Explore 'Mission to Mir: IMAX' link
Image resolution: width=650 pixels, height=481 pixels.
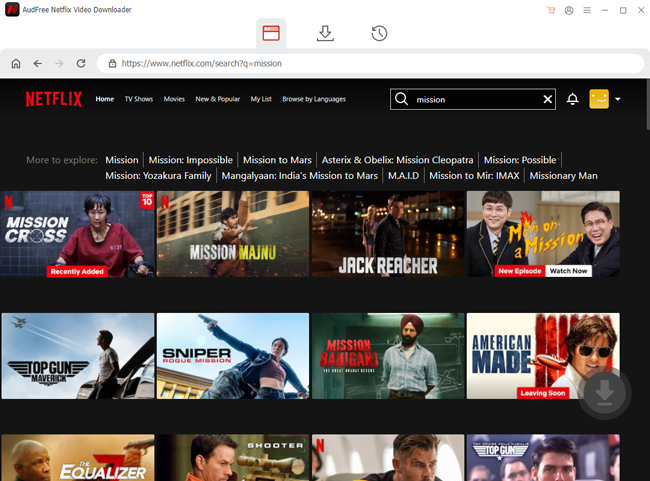click(474, 176)
